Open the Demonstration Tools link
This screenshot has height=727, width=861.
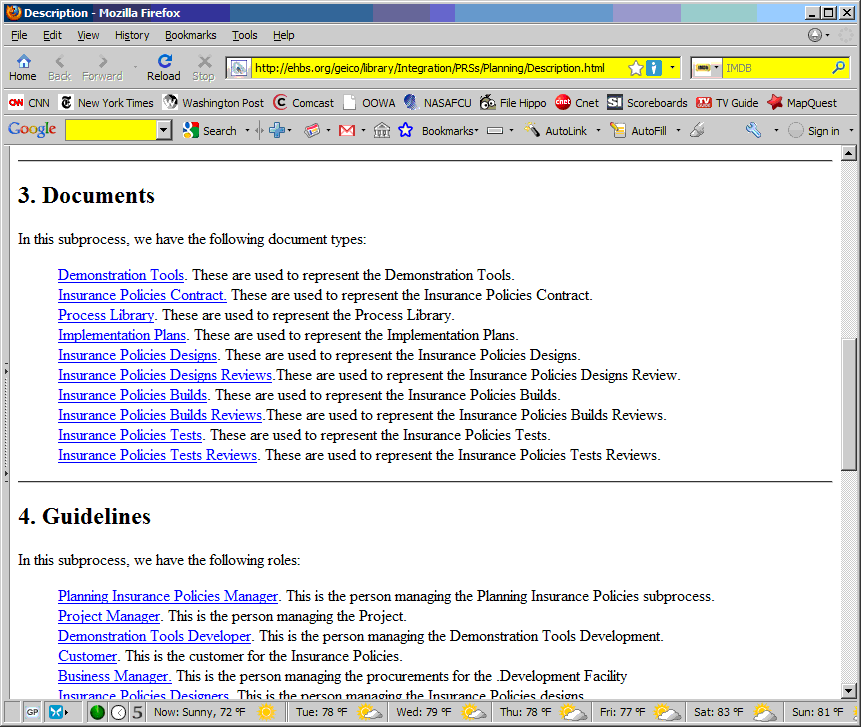click(121, 275)
